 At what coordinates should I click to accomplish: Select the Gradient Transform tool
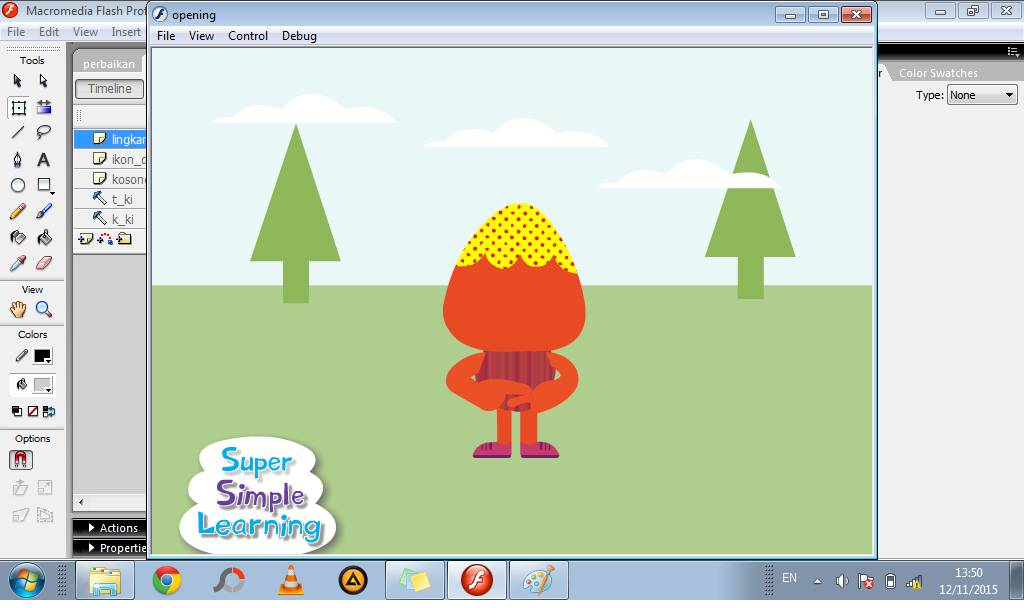(x=44, y=107)
